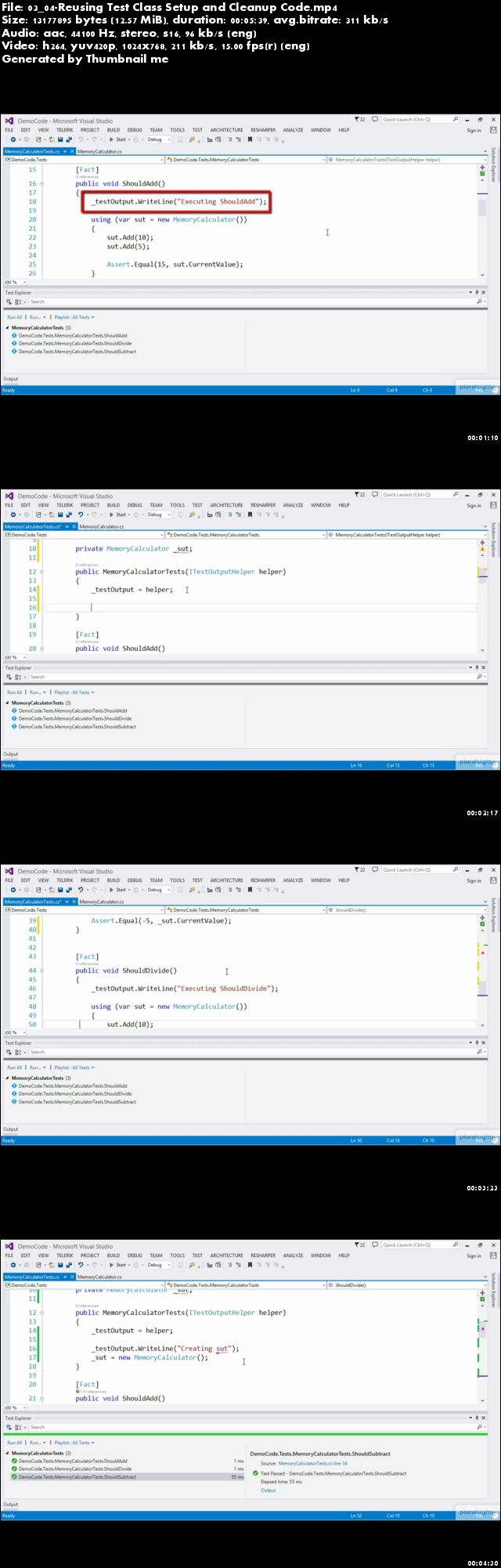
Task: Open ANALYZE menu in the 00:02:17 frame
Action: pyautogui.click(x=294, y=505)
